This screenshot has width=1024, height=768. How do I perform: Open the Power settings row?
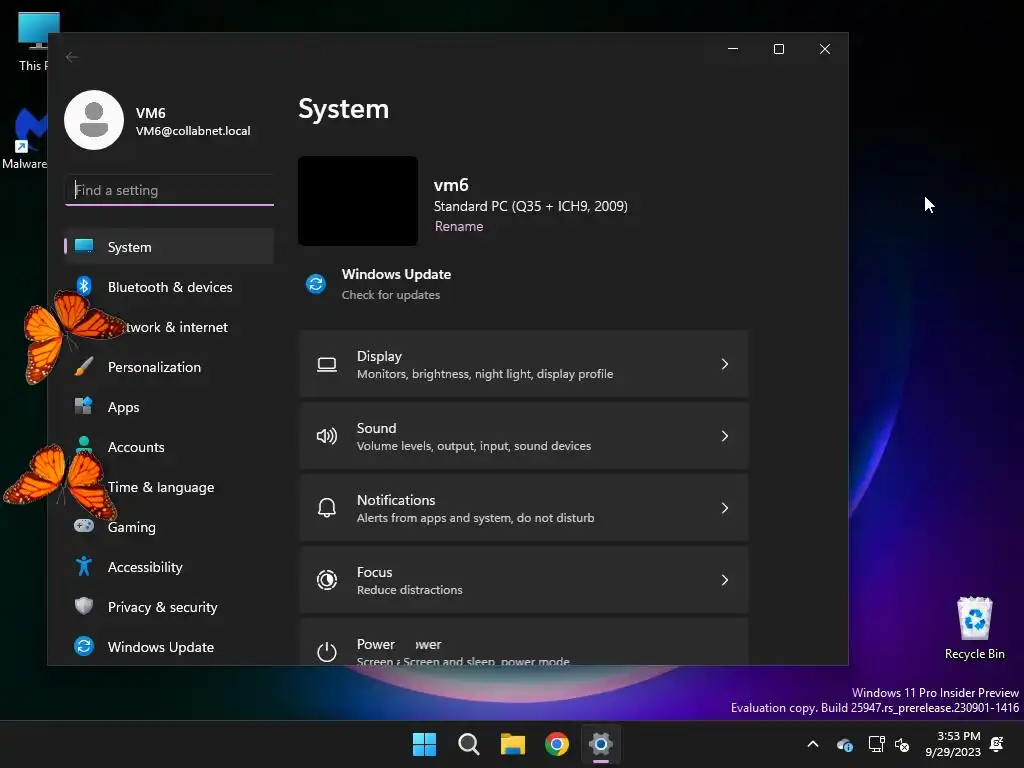click(x=524, y=642)
